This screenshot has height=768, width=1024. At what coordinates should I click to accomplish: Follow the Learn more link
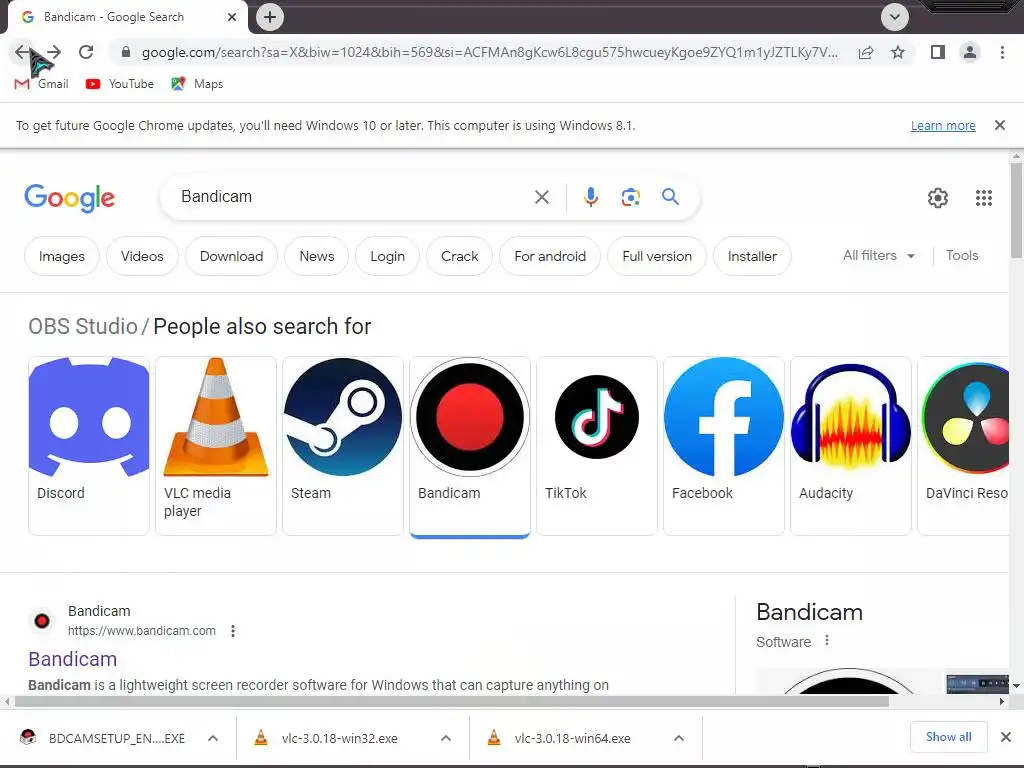pos(943,125)
